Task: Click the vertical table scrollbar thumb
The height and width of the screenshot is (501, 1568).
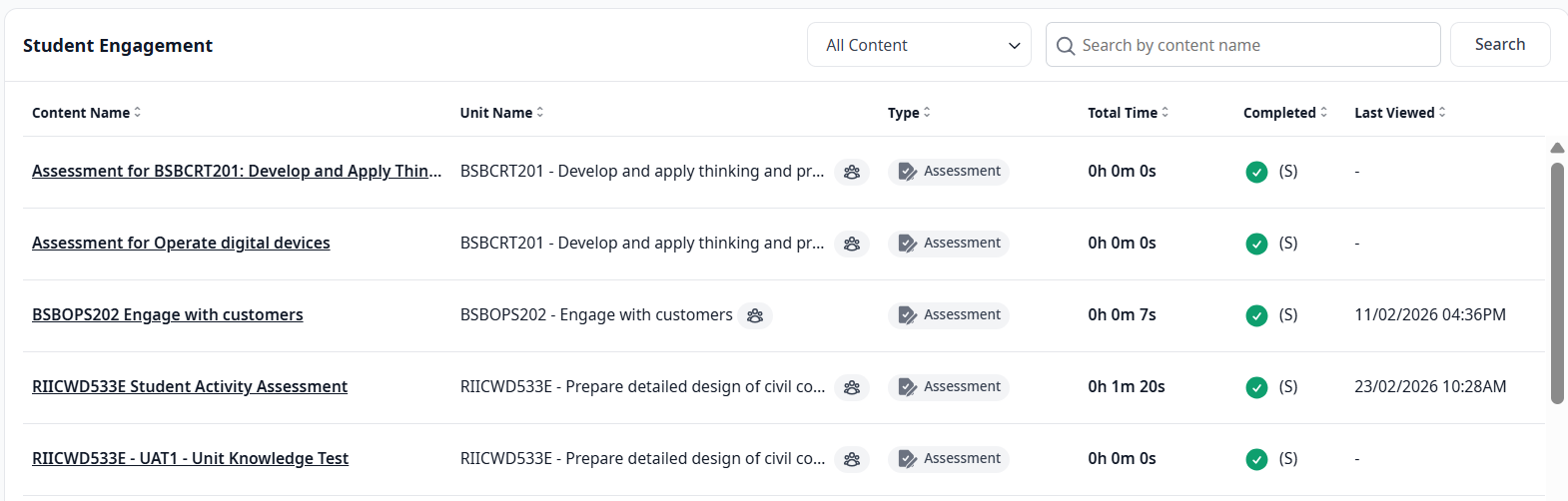Action: pyautogui.click(x=1557, y=283)
